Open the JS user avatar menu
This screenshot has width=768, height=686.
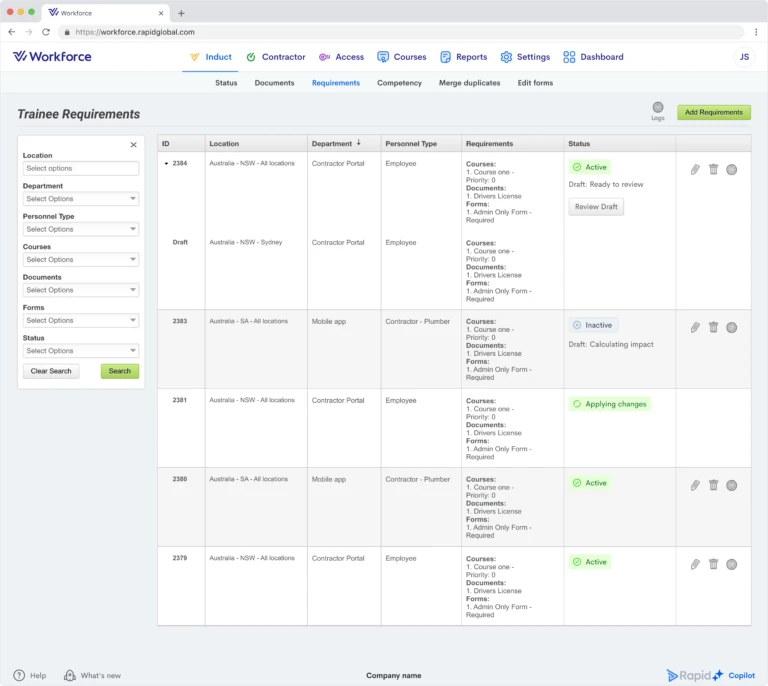tap(744, 57)
